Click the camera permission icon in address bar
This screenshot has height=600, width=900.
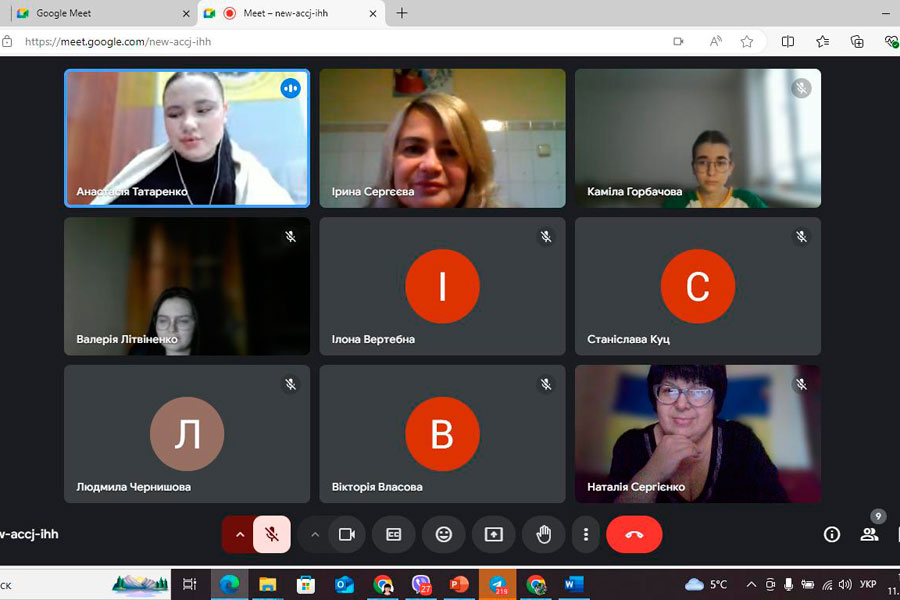click(x=678, y=41)
